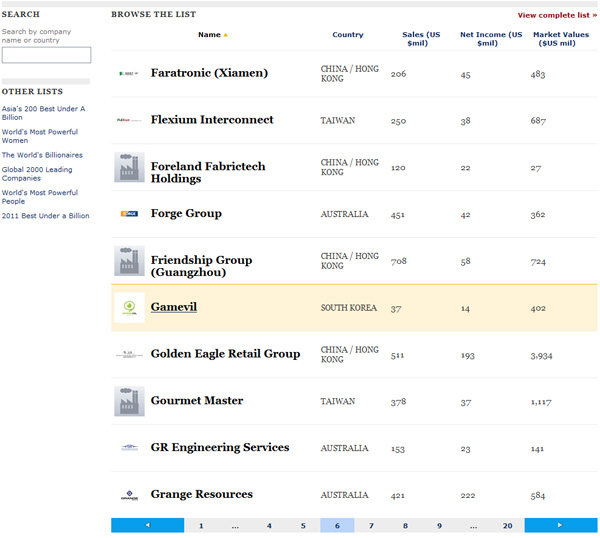600x538 pixels.
Task: Click the previous page arrow button
Action: pos(147,525)
